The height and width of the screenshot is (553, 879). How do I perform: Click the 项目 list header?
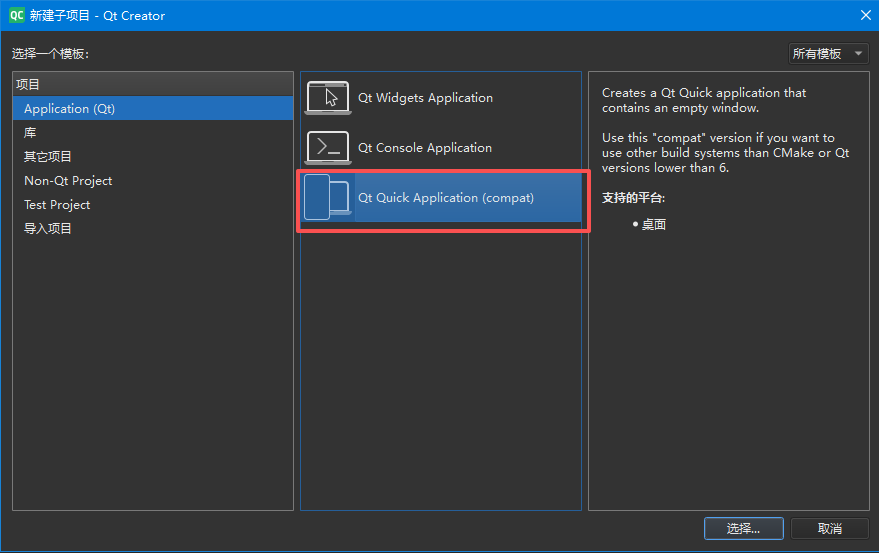[153, 84]
